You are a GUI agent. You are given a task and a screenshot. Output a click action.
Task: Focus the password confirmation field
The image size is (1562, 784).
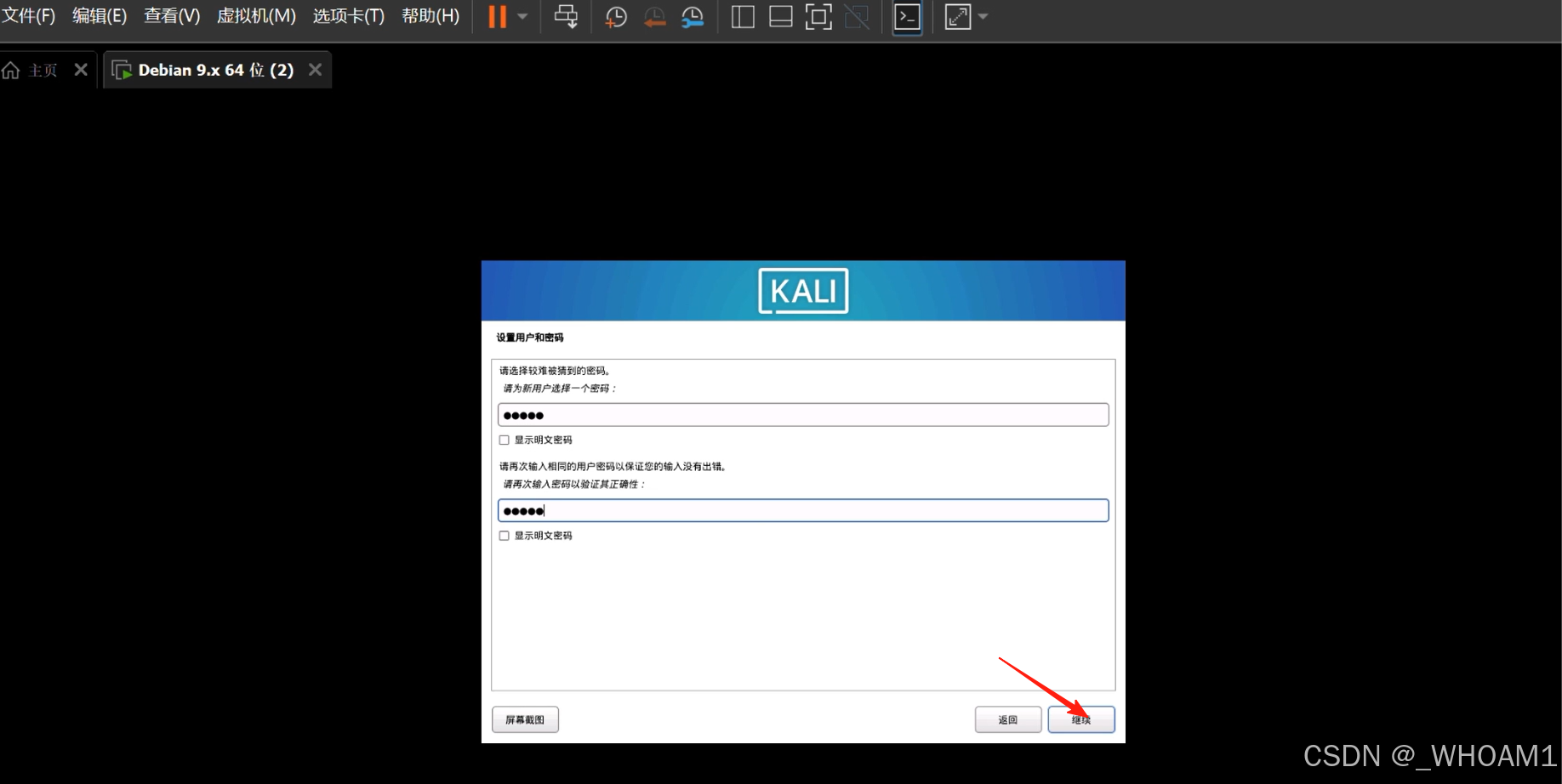click(x=803, y=510)
